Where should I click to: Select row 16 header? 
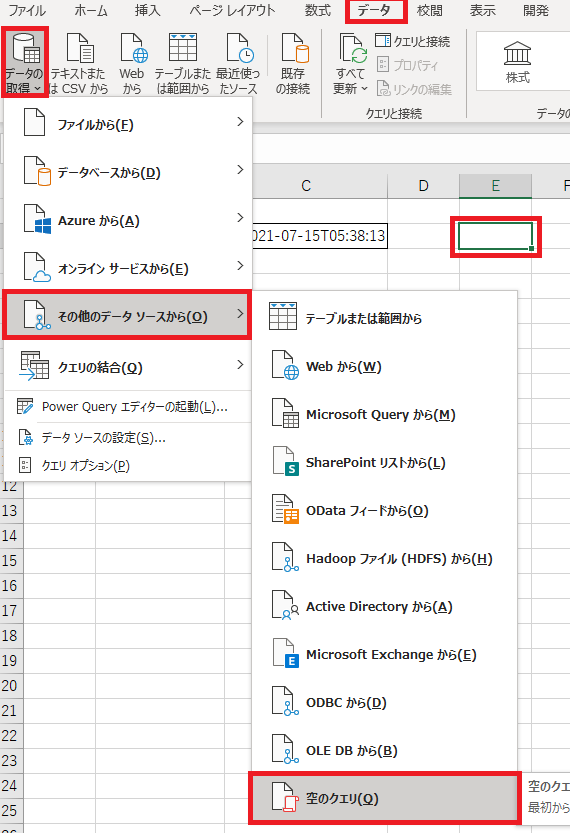coord(10,585)
